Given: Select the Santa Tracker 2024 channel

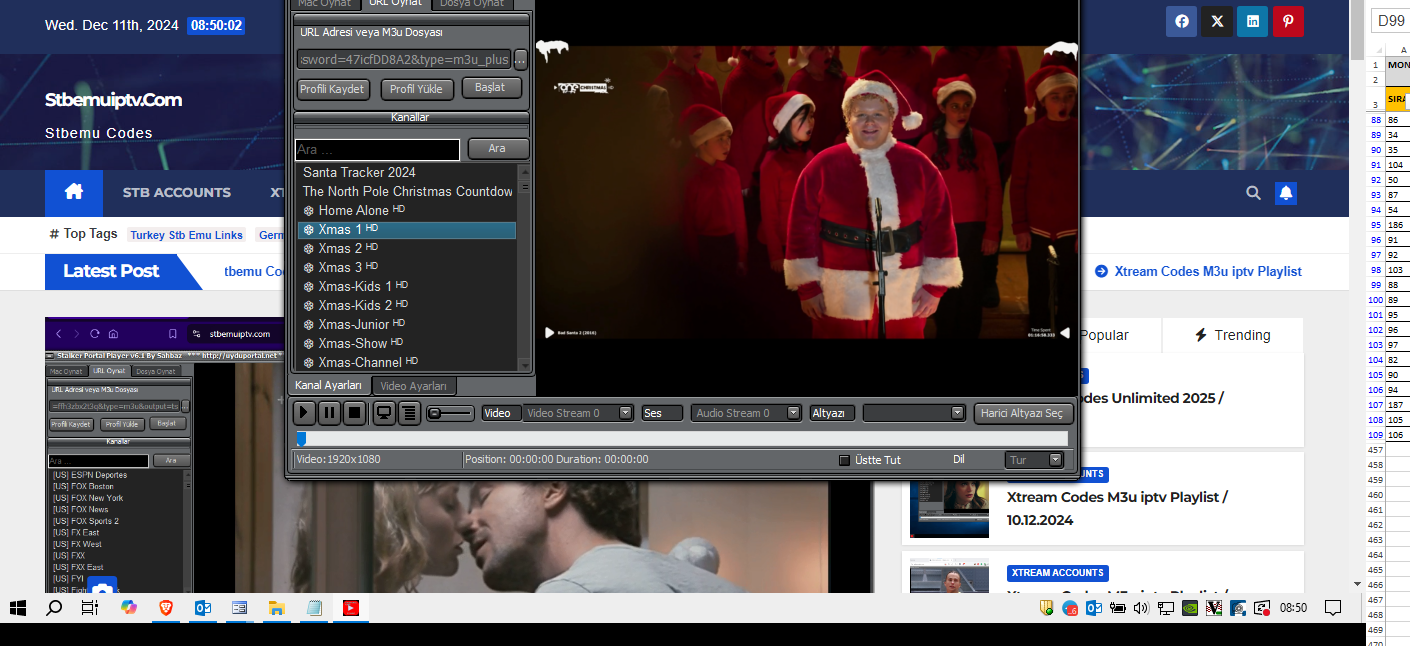Looking at the screenshot, I should (x=406, y=172).
